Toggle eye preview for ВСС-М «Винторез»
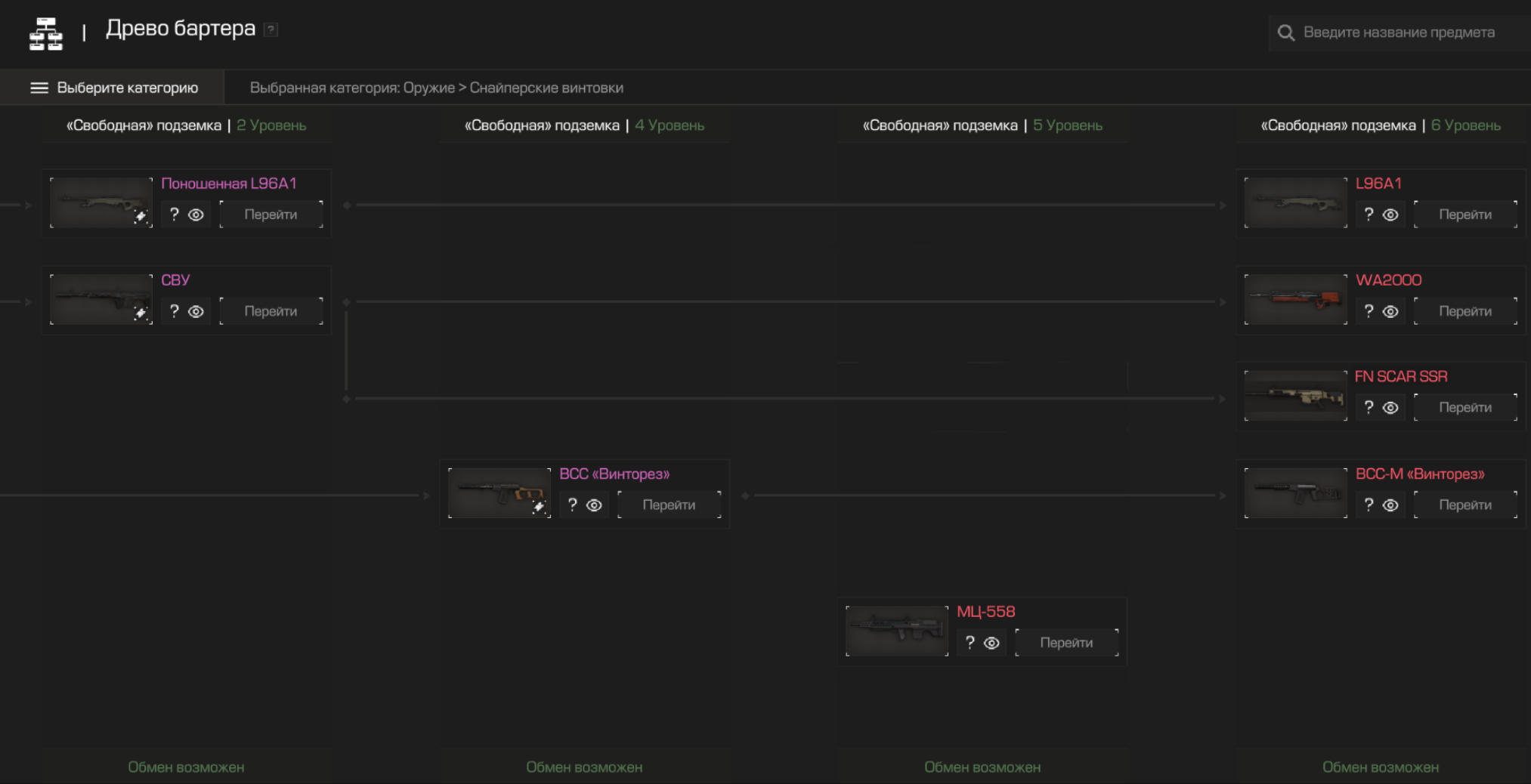Screen dimensions: 1531x784 [x=1391, y=505]
